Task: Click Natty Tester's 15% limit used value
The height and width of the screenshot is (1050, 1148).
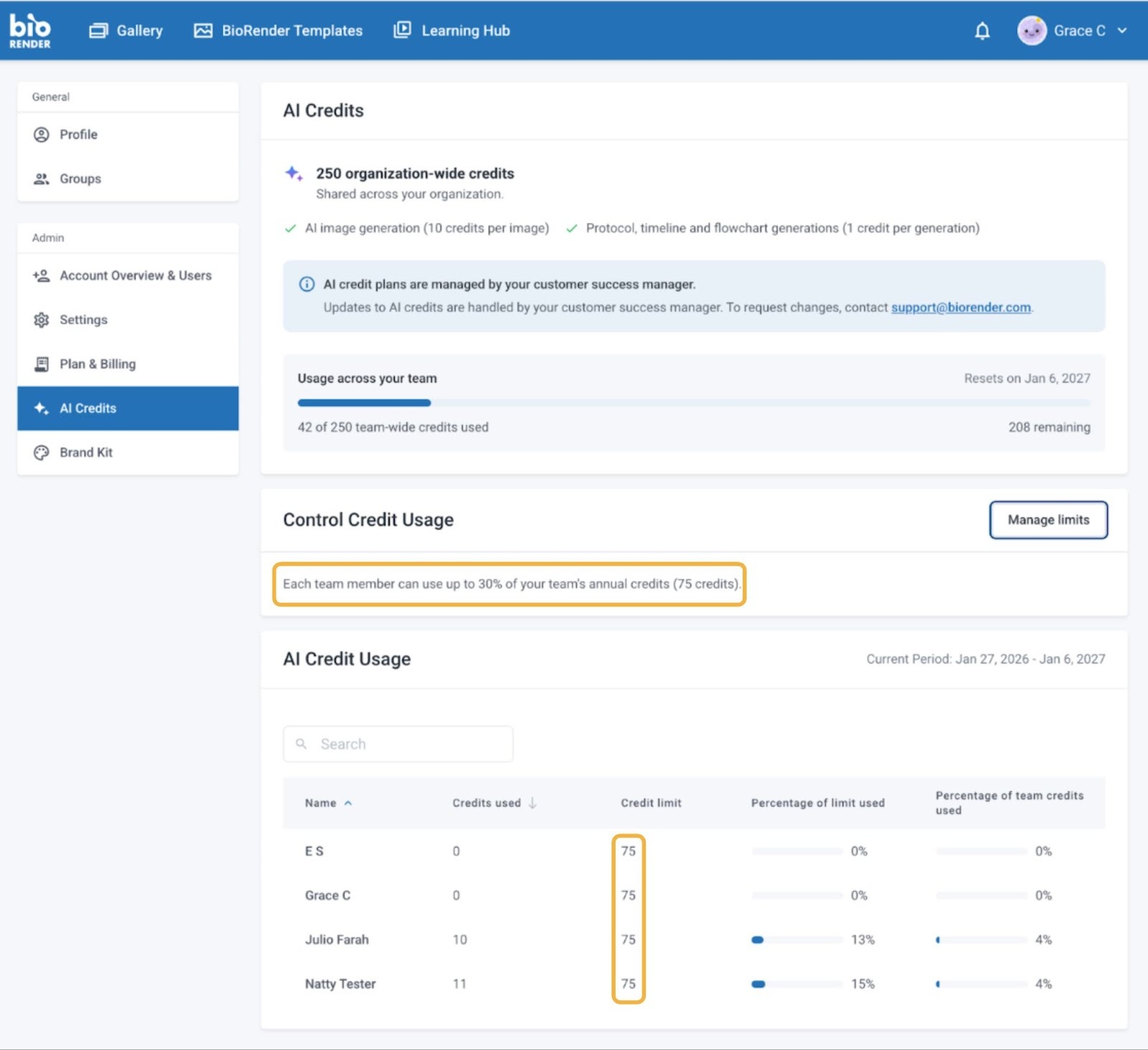Action: [863, 984]
